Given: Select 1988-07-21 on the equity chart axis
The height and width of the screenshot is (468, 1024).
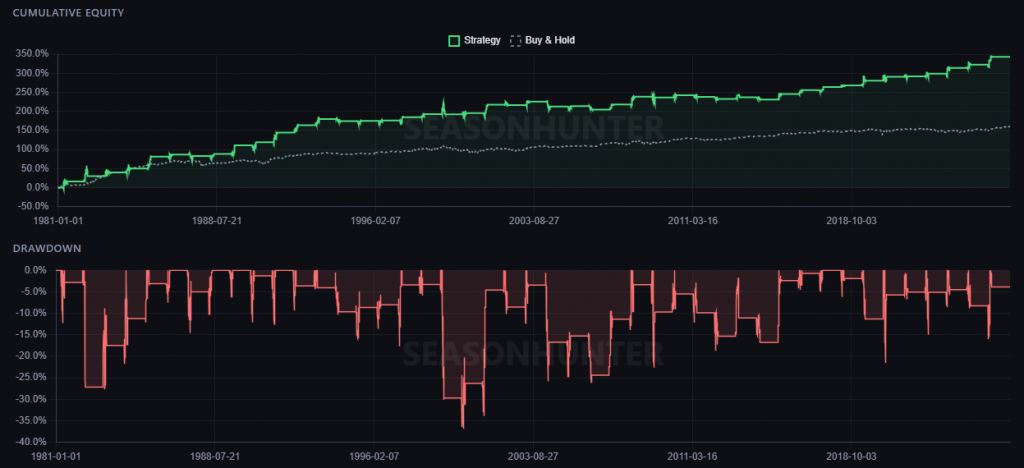Looking at the screenshot, I should click(x=216, y=220).
